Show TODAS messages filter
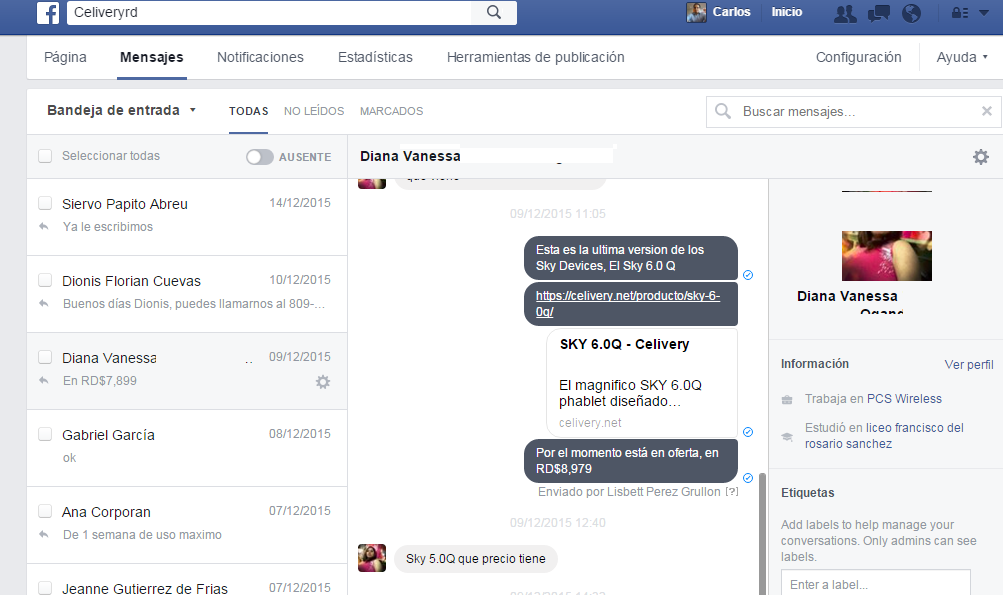The height and width of the screenshot is (595, 1003). tap(249, 111)
